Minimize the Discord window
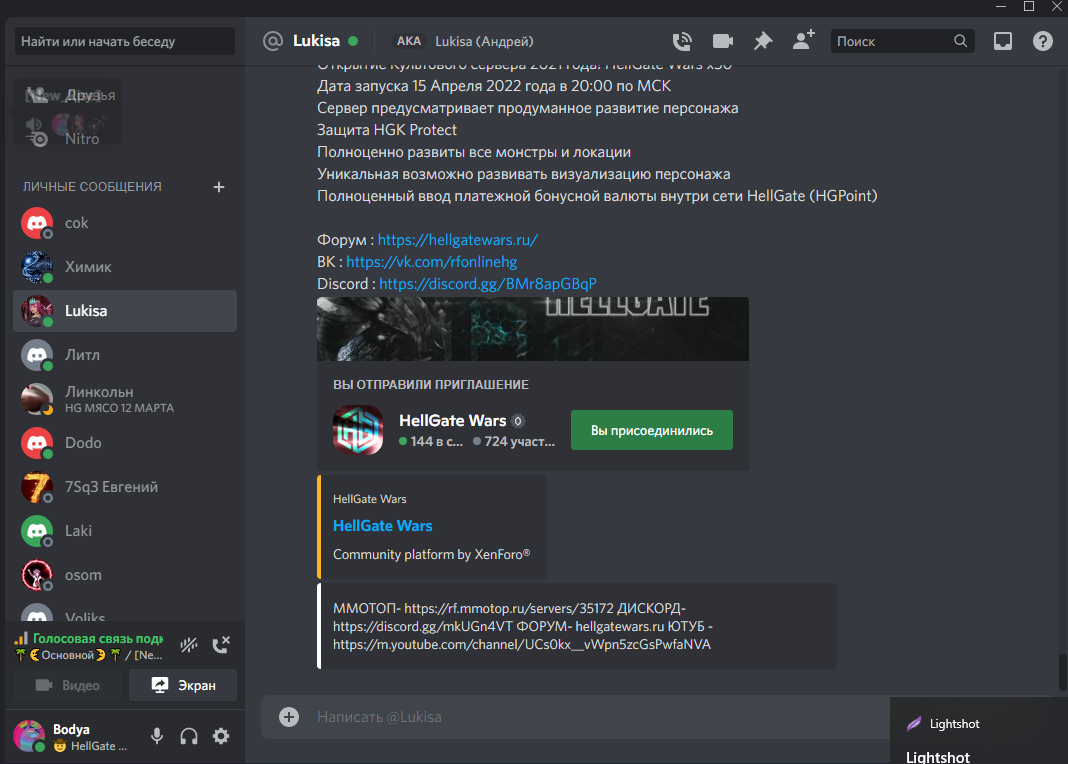The height and width of the screenshot is (764, 1068). (1001, 6)
